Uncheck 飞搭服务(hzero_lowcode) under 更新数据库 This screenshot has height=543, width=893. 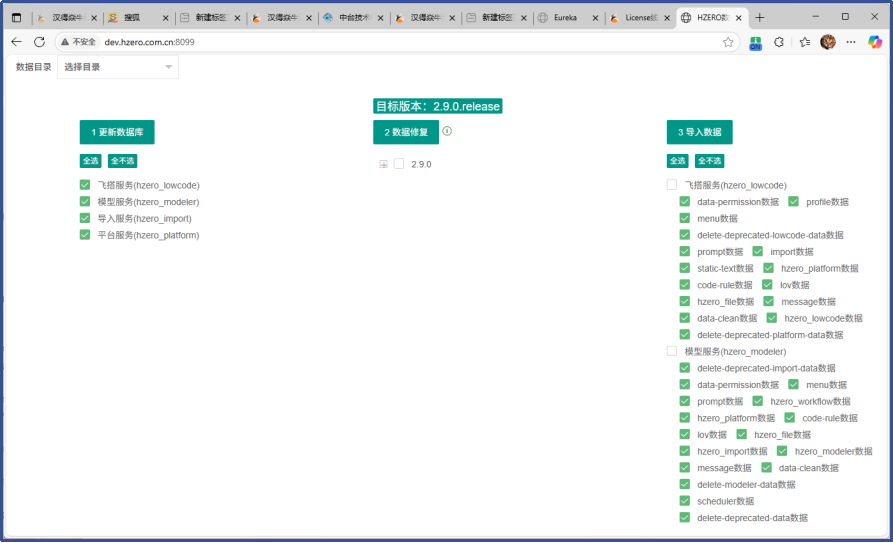(85, 185)
